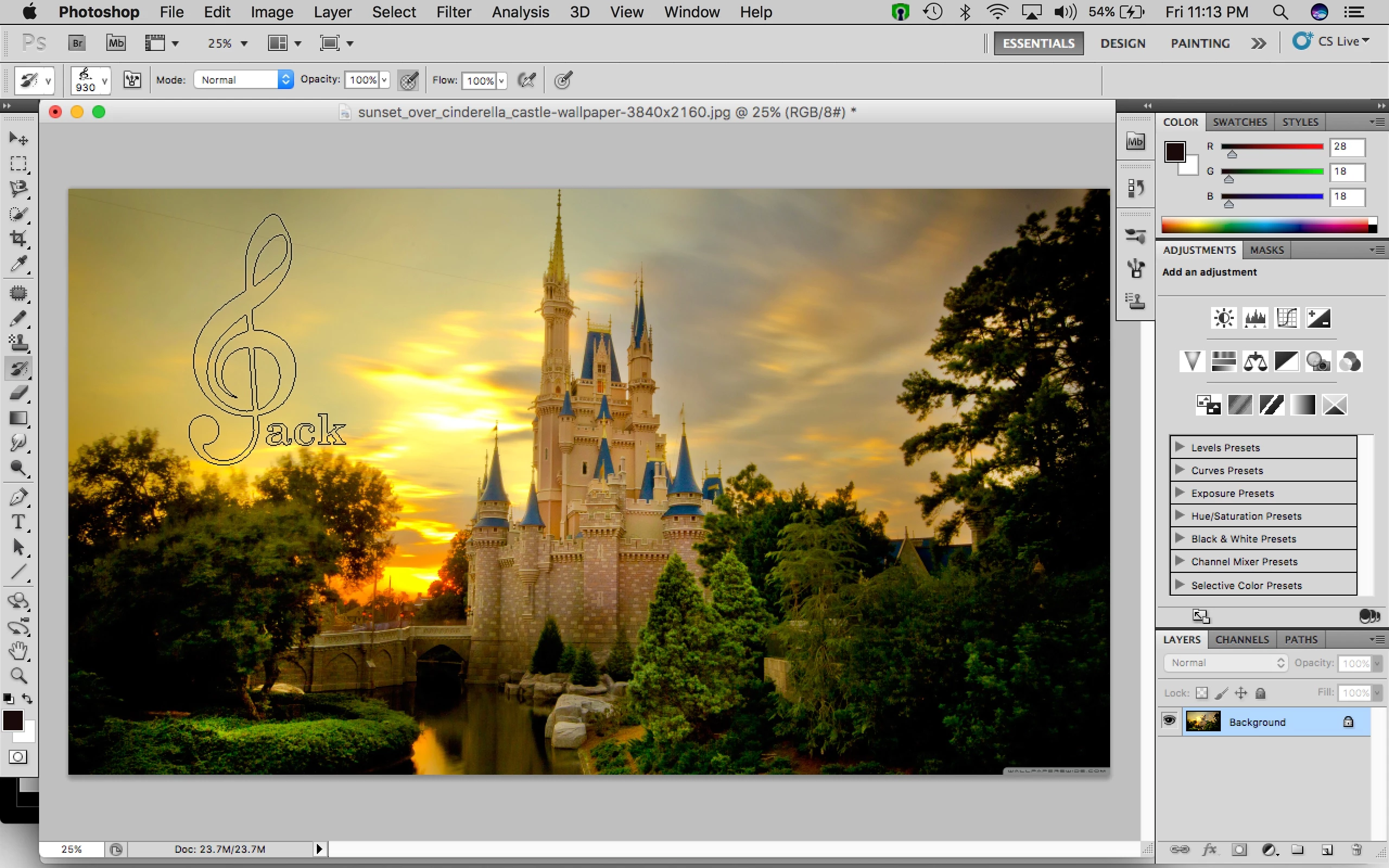Select the Horizontal Type tool
Image resolution: width=1389 pixels, height=868 pixels.
click(18, 522)
